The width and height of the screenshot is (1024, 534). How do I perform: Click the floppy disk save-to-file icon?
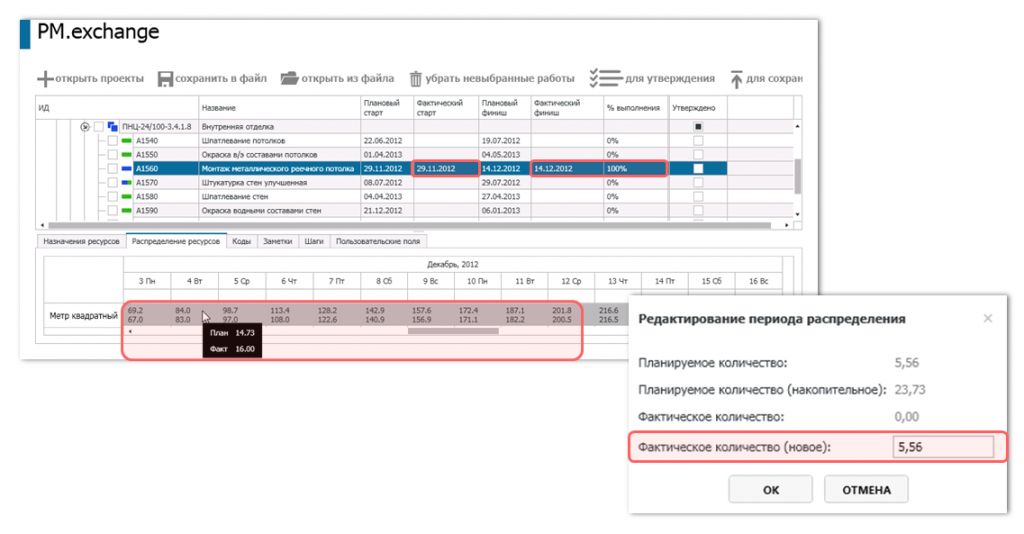[x=165, y=79]
